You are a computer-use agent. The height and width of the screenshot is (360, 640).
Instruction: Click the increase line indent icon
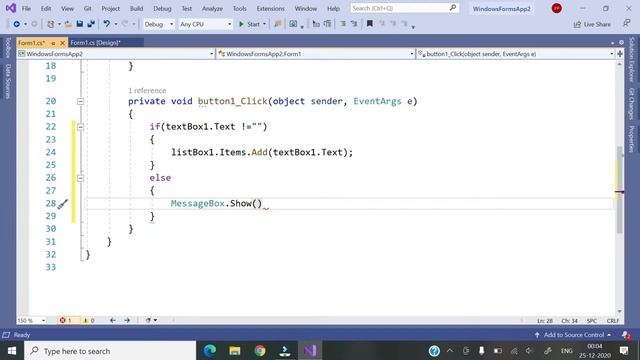pos(354,24)
